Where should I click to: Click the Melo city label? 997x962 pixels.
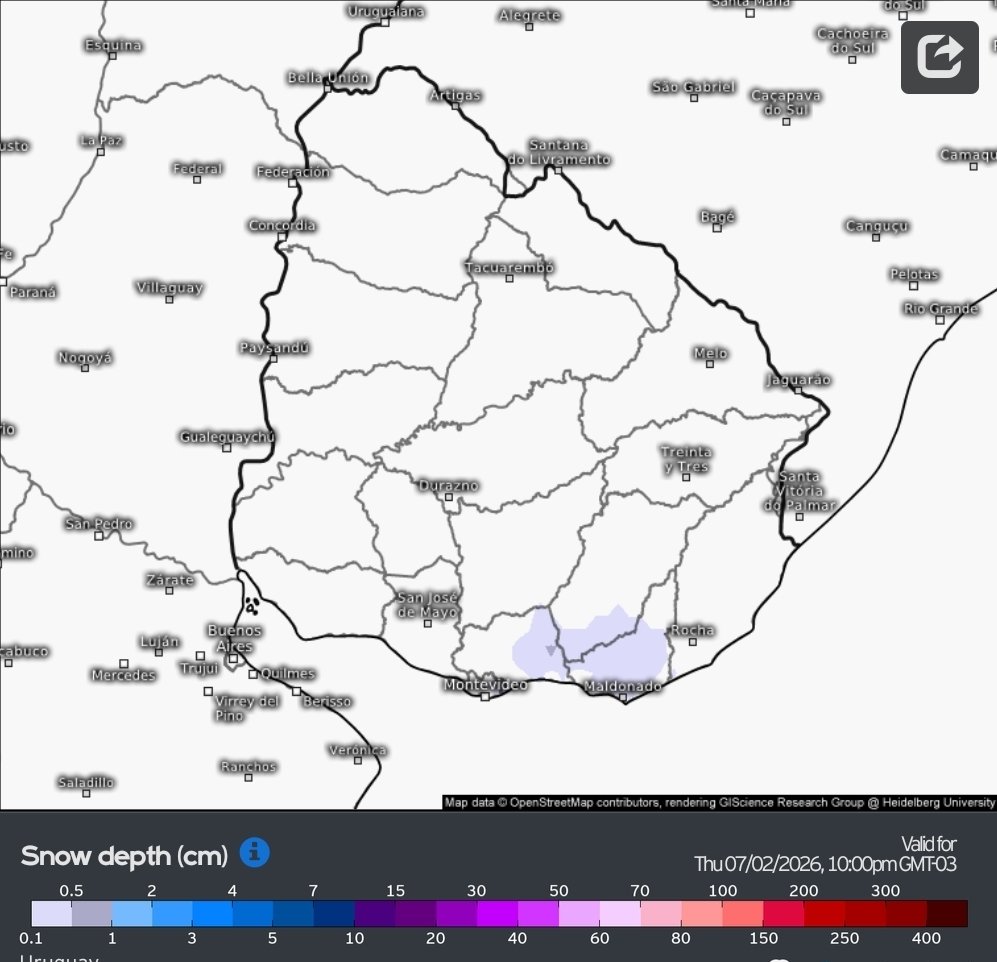click(710, 353)
